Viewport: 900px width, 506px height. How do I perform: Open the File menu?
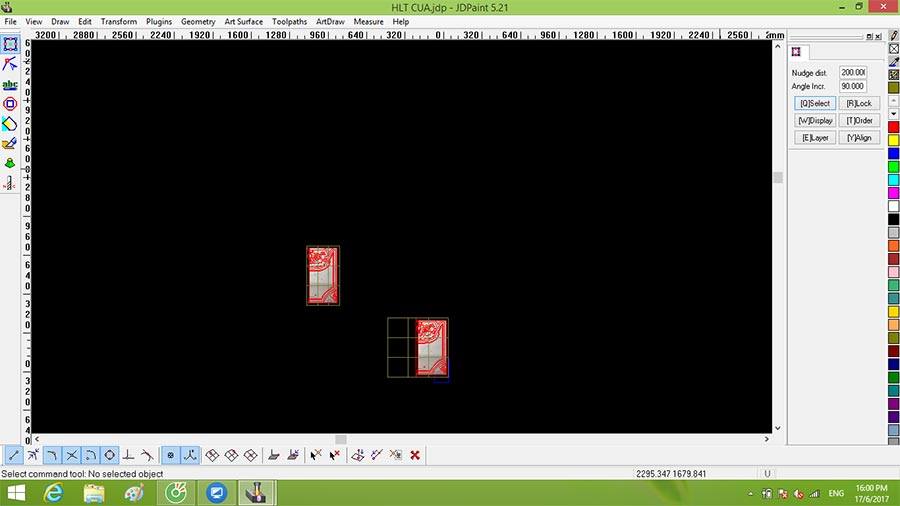[x=10, y=21]
